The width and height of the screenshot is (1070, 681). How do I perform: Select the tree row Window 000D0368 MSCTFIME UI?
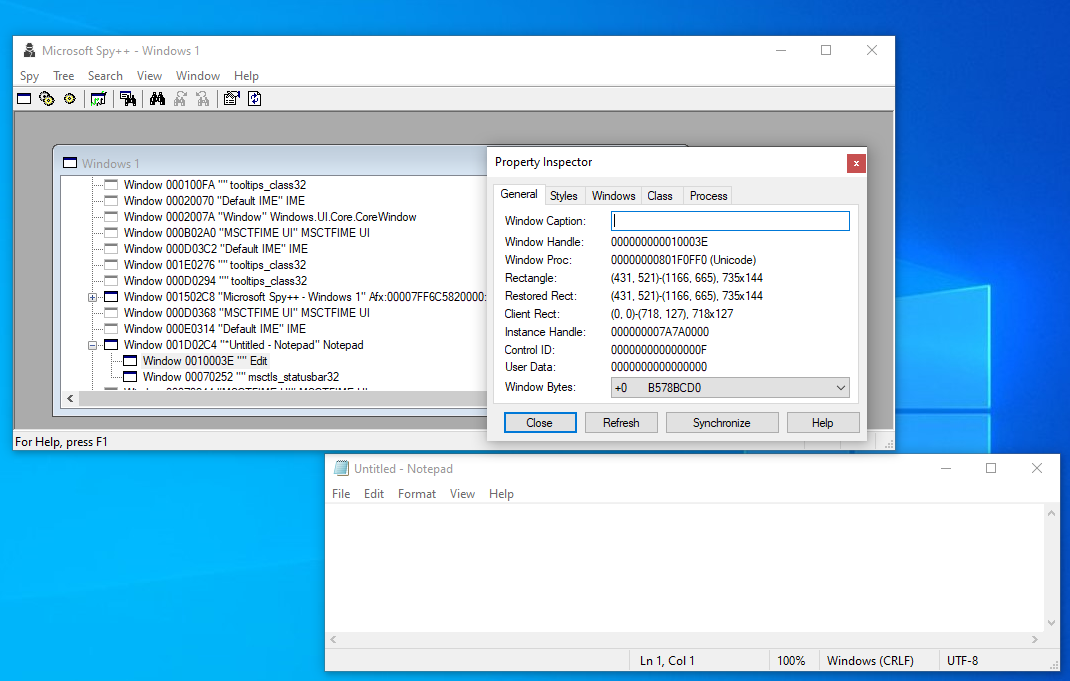246,313
